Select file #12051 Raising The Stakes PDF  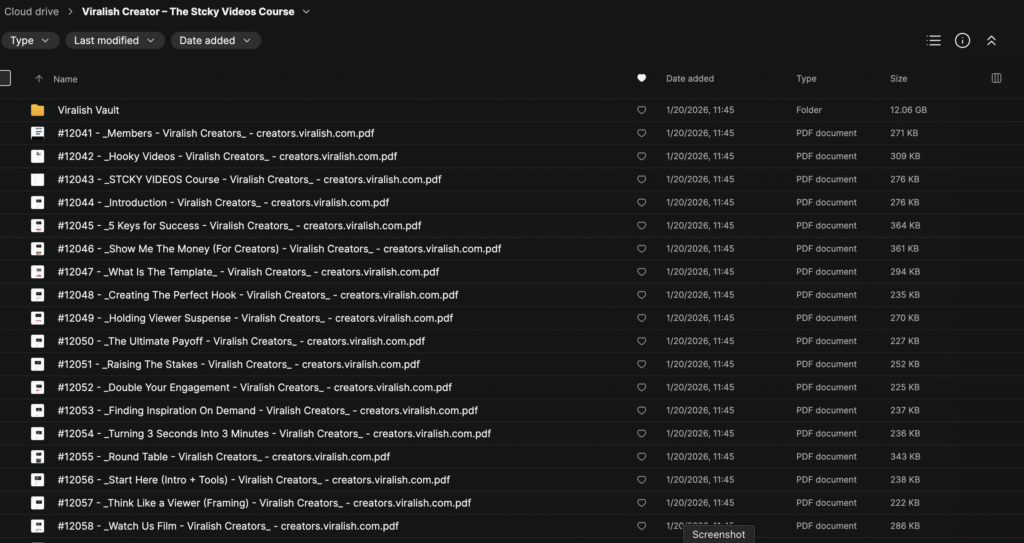coord(238,365)
